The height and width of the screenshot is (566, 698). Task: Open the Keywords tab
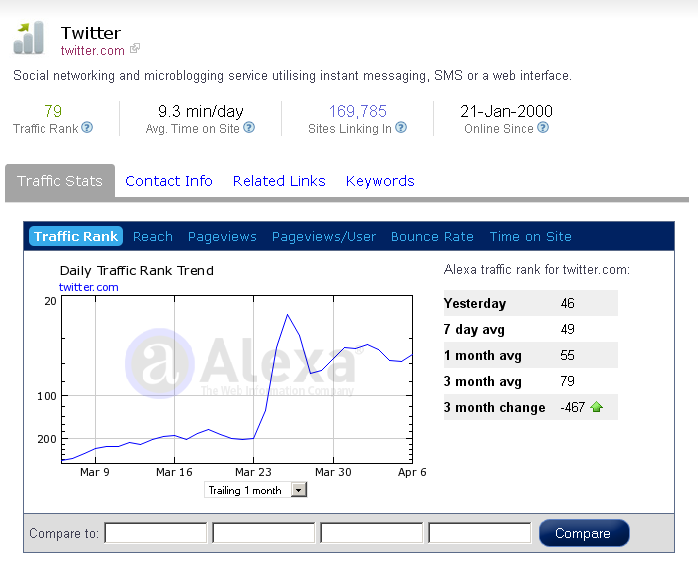(380, 181)
